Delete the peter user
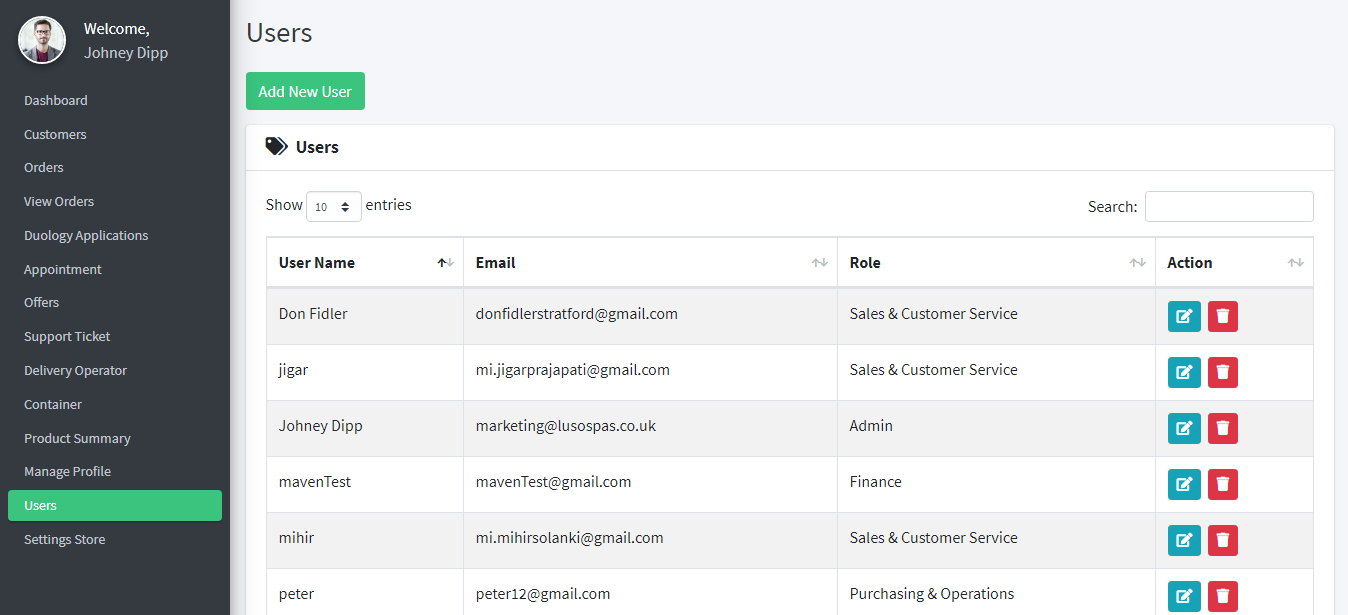The image size is (1348, 615). 1222,596
